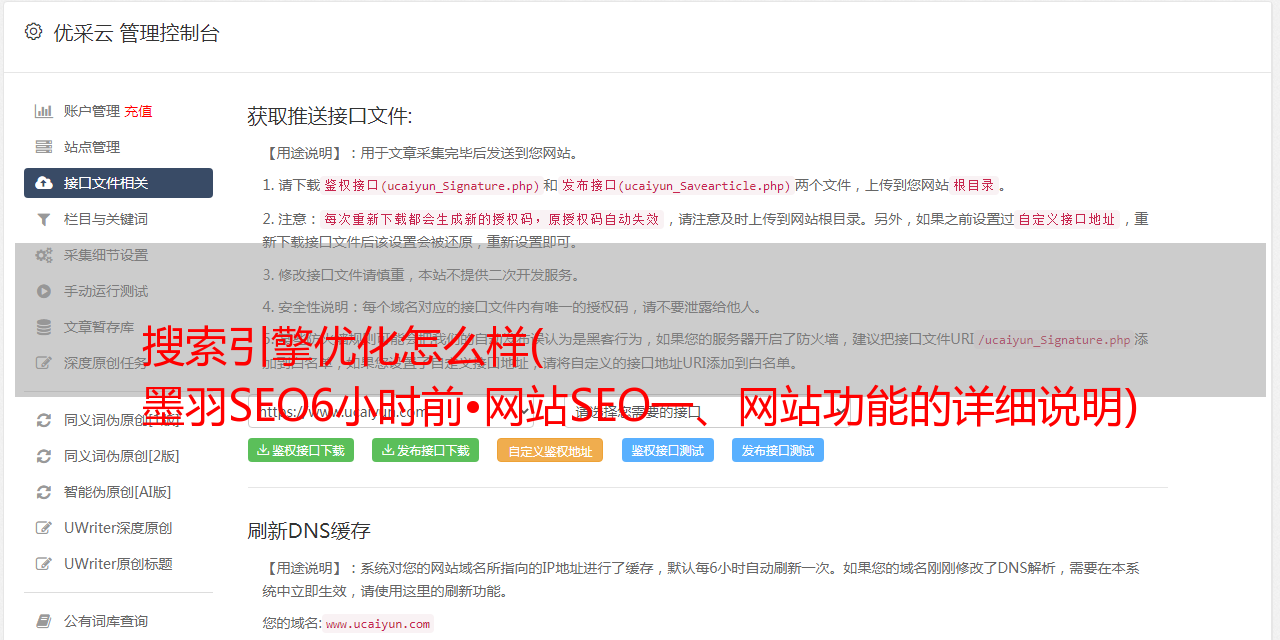Click the blue 鉴权接口测试 button
The width and height of the screenshot is (1280, 640).
click(668, 450)
